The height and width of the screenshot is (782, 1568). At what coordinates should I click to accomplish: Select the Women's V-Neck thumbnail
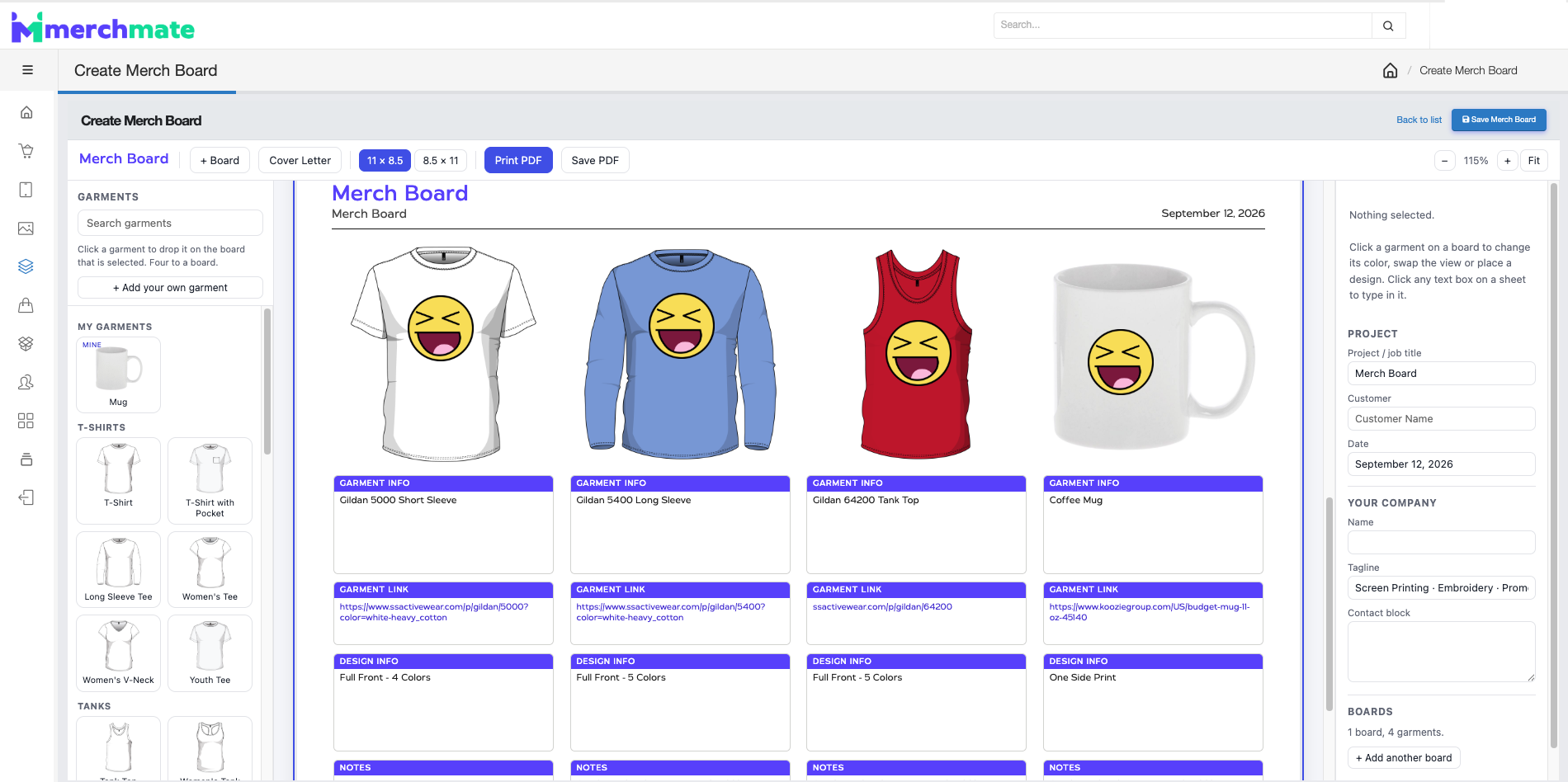(x=118, y=652)
